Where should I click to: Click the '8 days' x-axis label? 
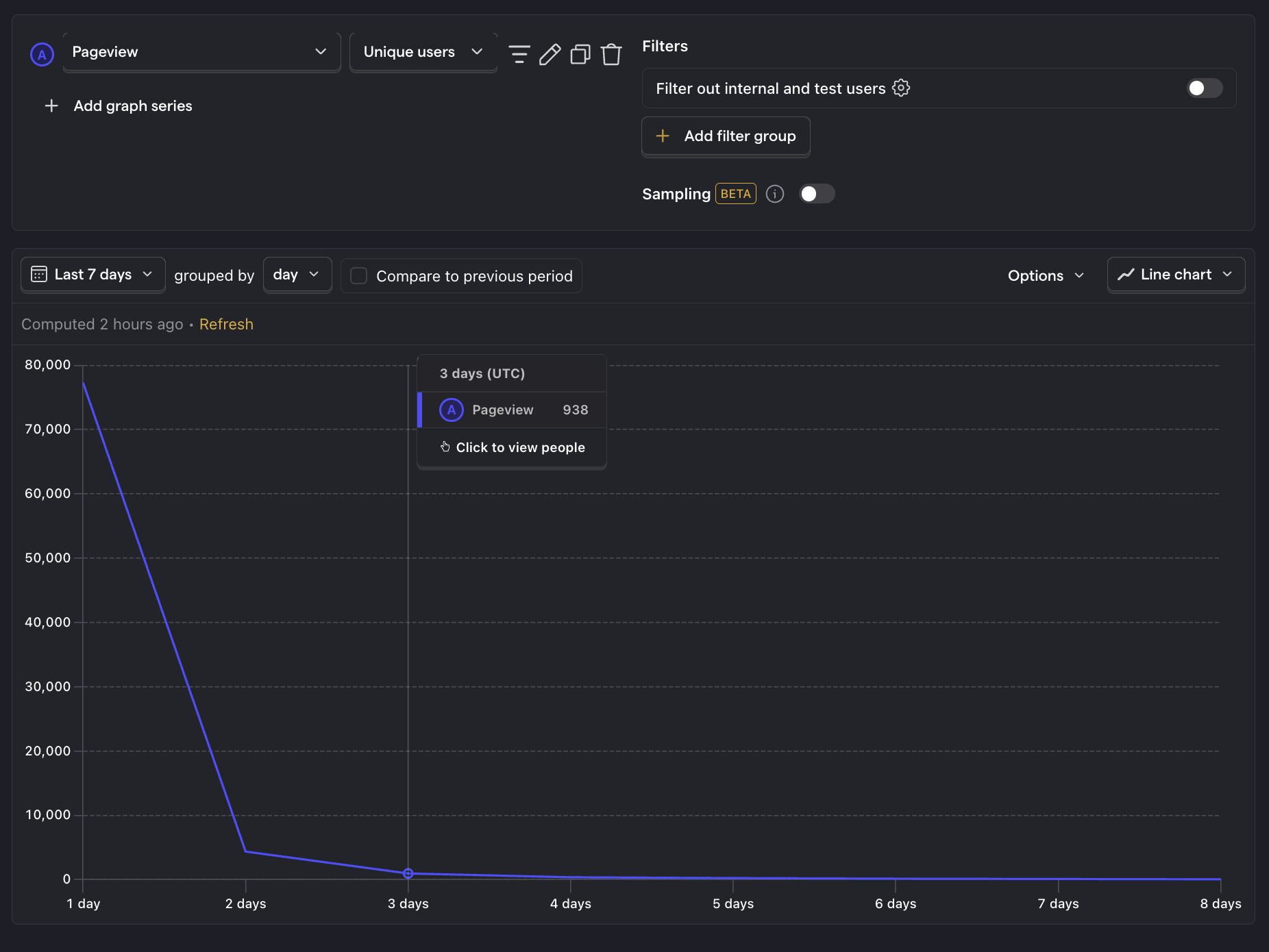pyautogui.click(x=1220, y=903)
